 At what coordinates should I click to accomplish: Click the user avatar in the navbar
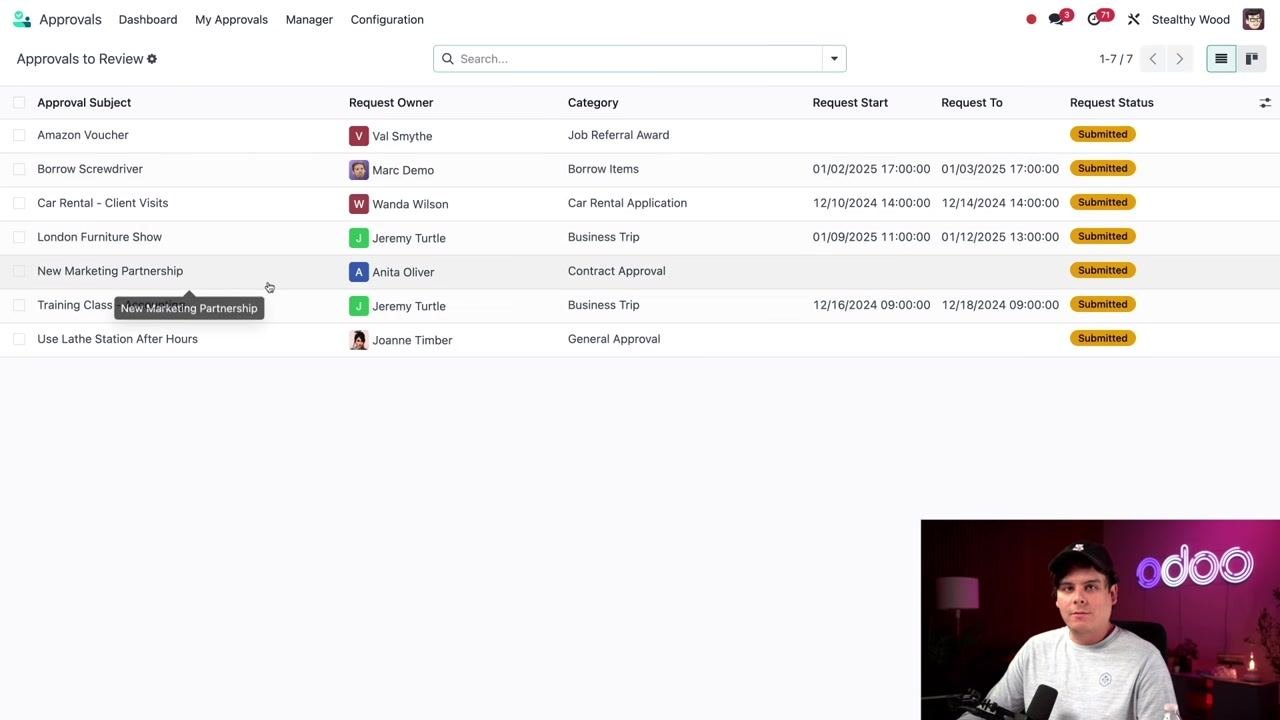[x=1253, y=19]
